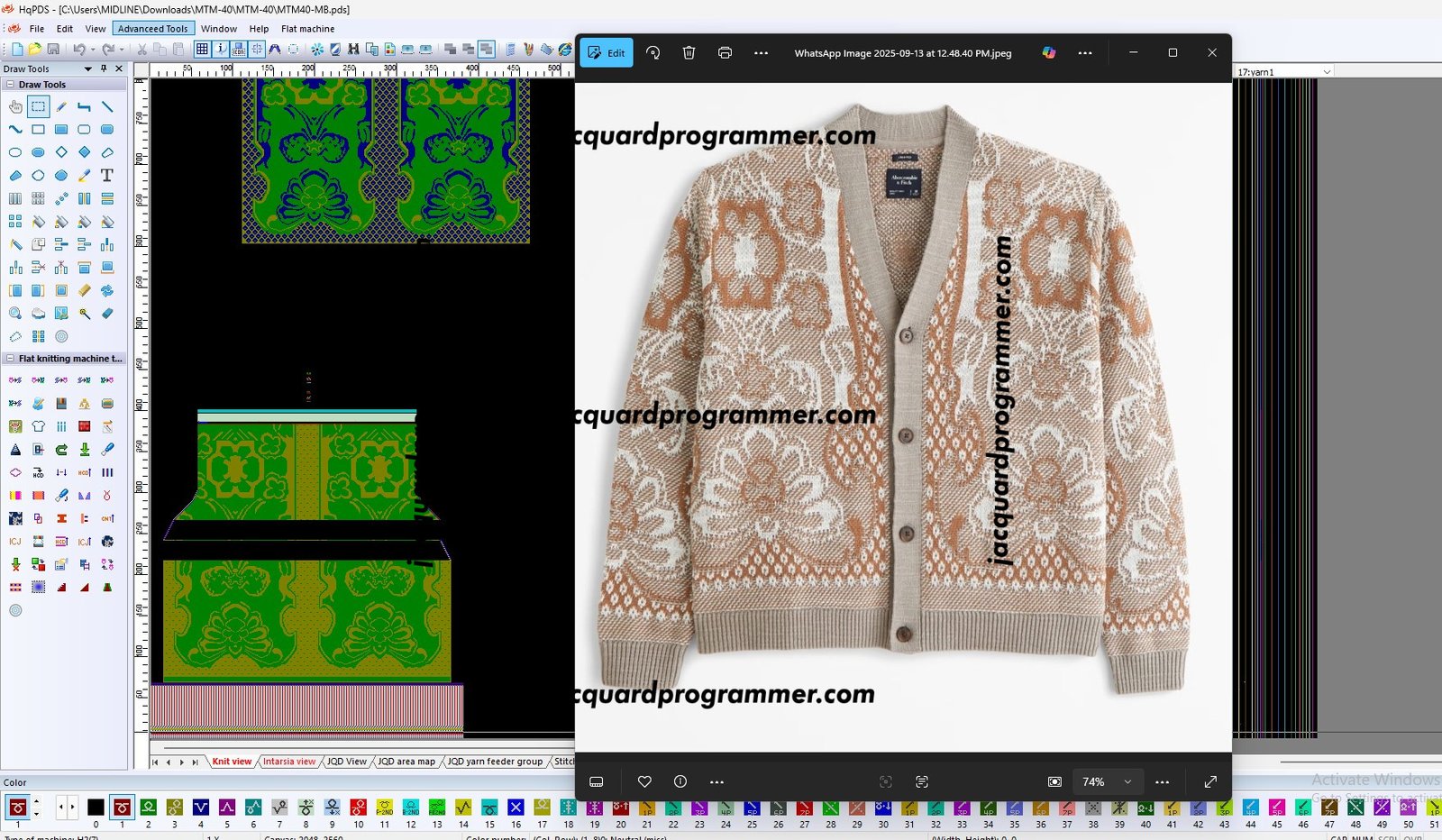Click the trash delete icon in Photos
This screenshot has height=840, width=1442.
pyautogui.click(x=689, y=53)
